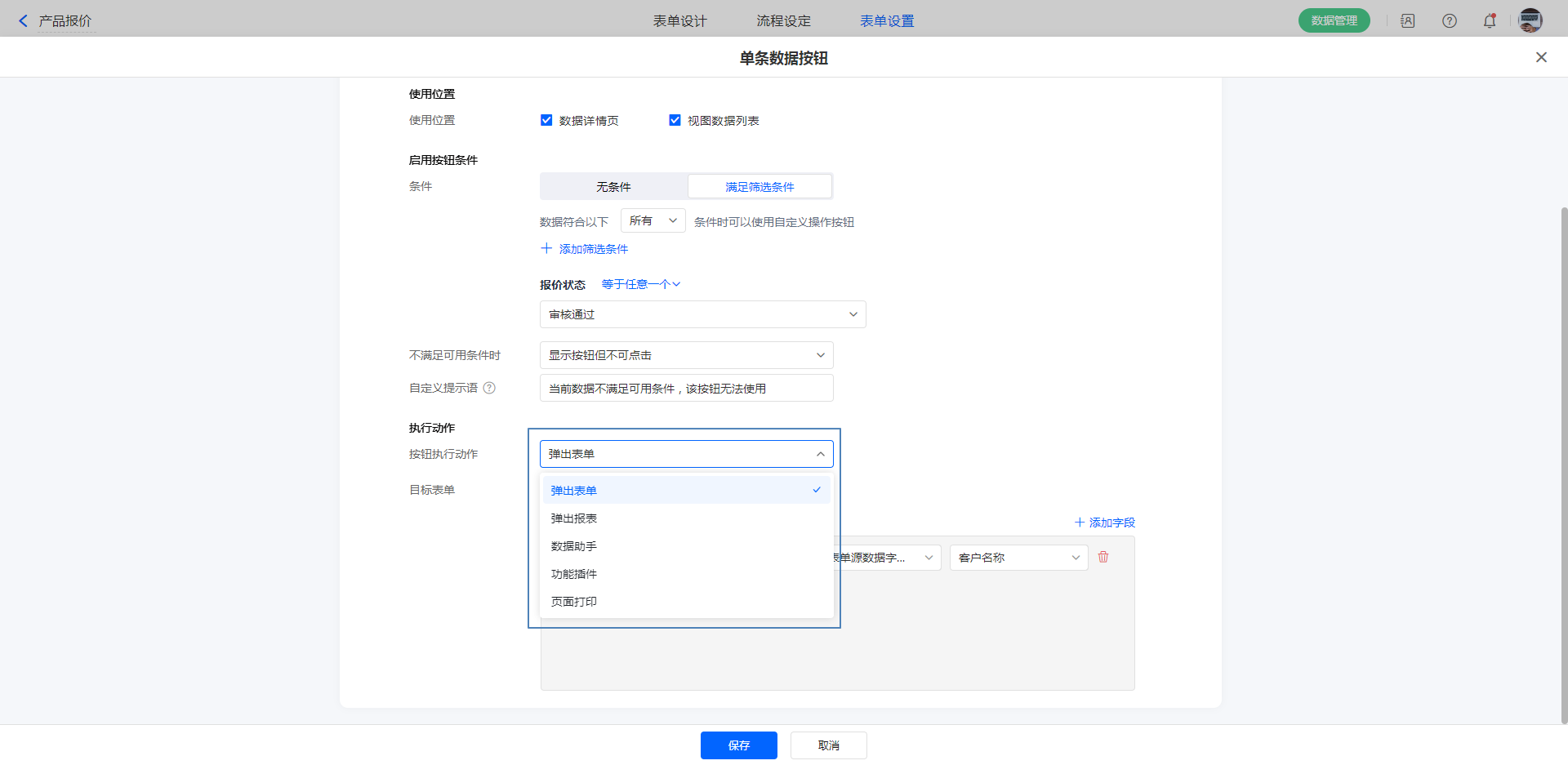Open the notification bell

coord(1489,21)
